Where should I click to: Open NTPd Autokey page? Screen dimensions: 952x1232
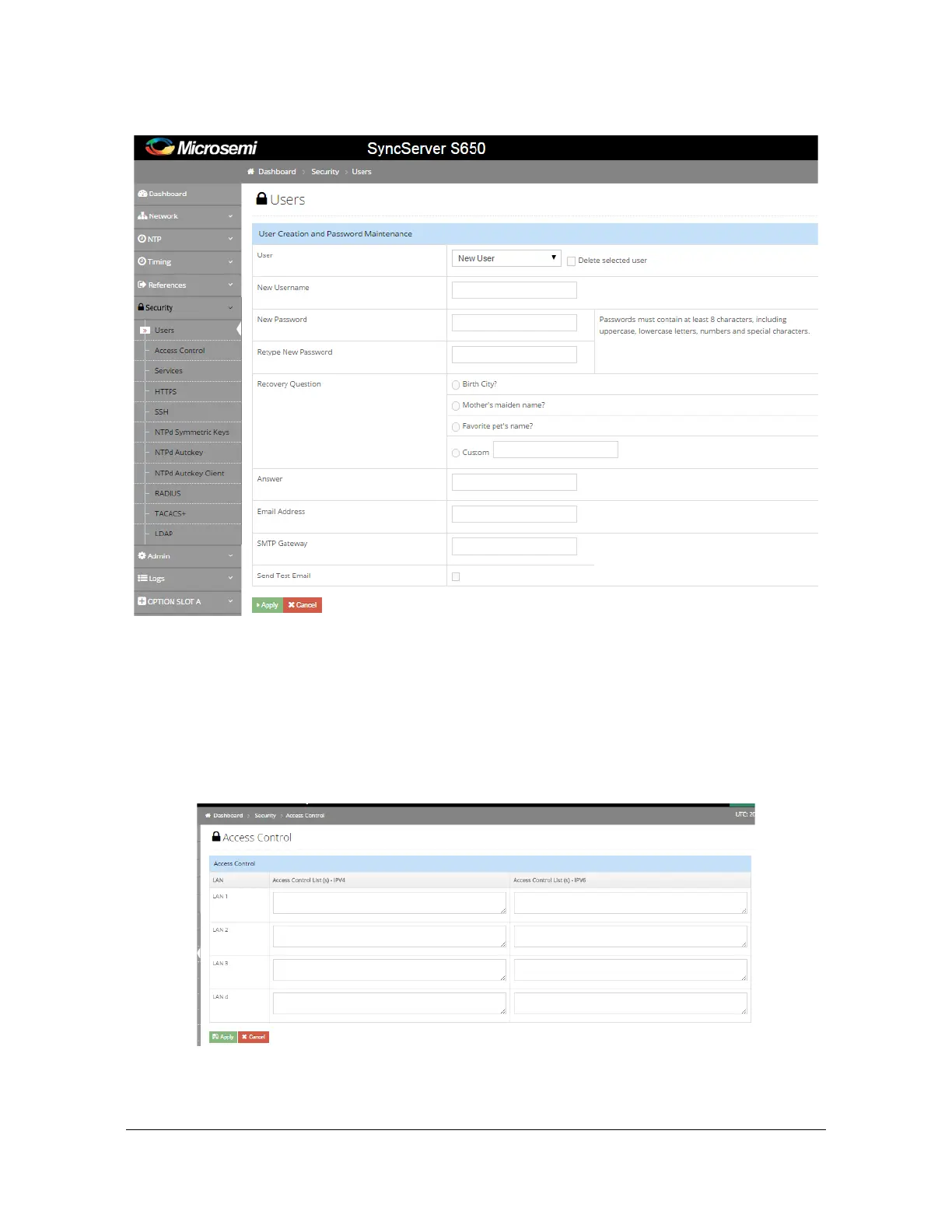[179, 453]
